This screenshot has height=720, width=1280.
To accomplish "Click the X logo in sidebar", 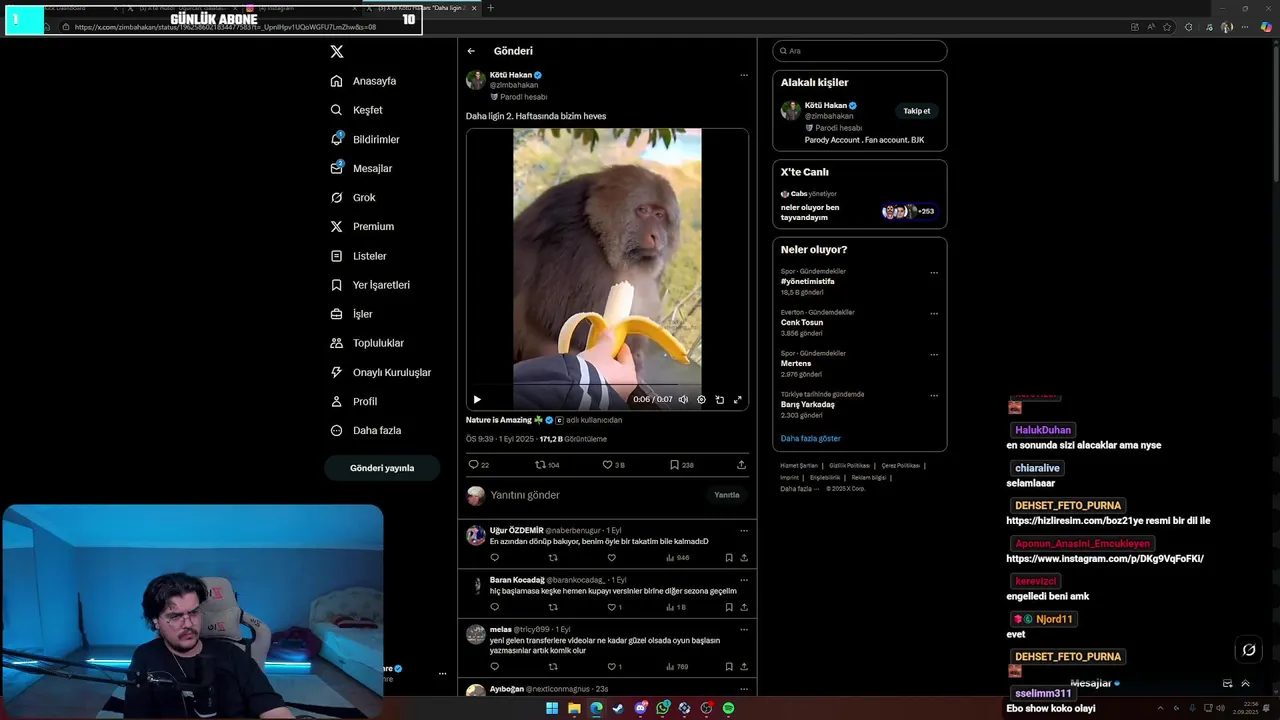I will [337, 51].
